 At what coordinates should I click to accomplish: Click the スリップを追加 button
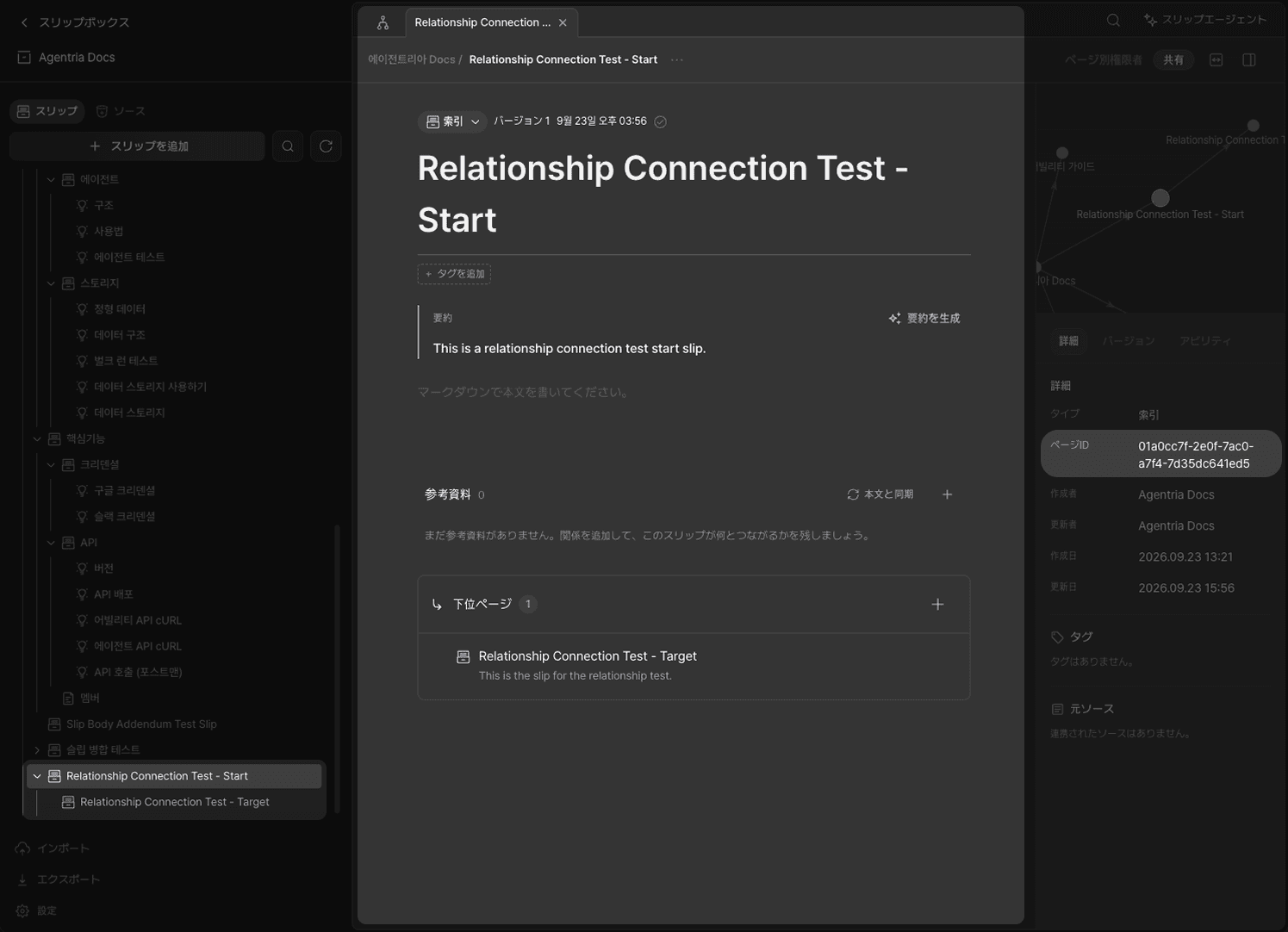(138, 146)
